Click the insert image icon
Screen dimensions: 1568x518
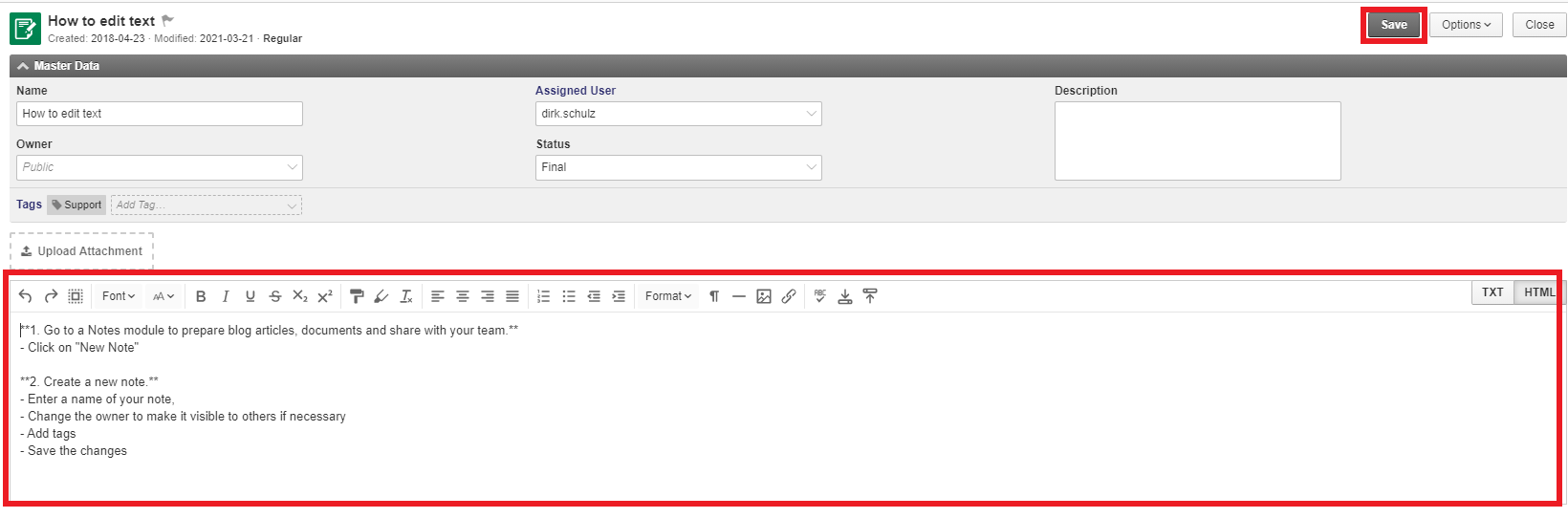click(x=764, y=296)
